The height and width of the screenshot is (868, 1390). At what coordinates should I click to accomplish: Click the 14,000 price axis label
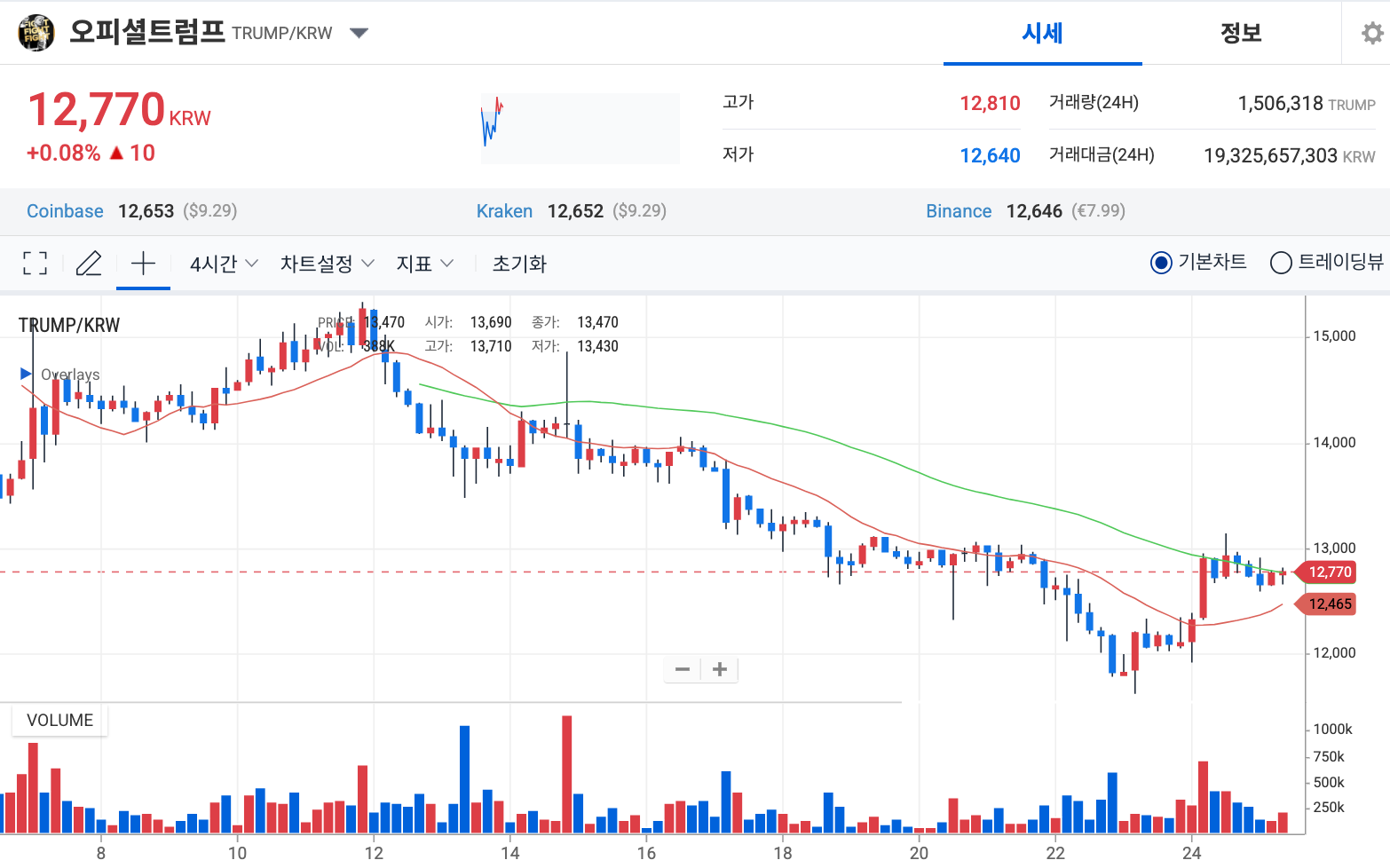[1334, 442]
